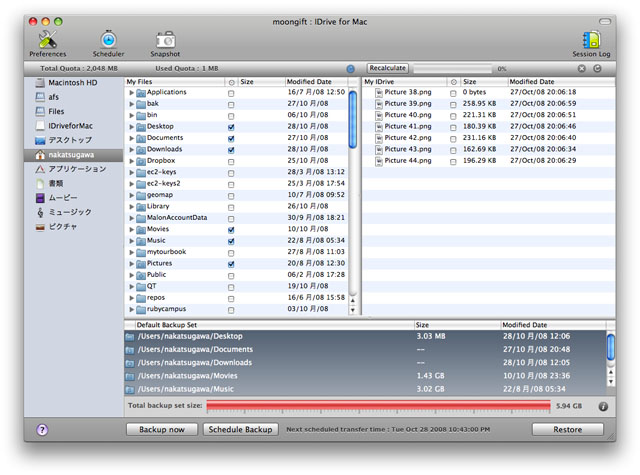Click the Restore button

[567, 429]
